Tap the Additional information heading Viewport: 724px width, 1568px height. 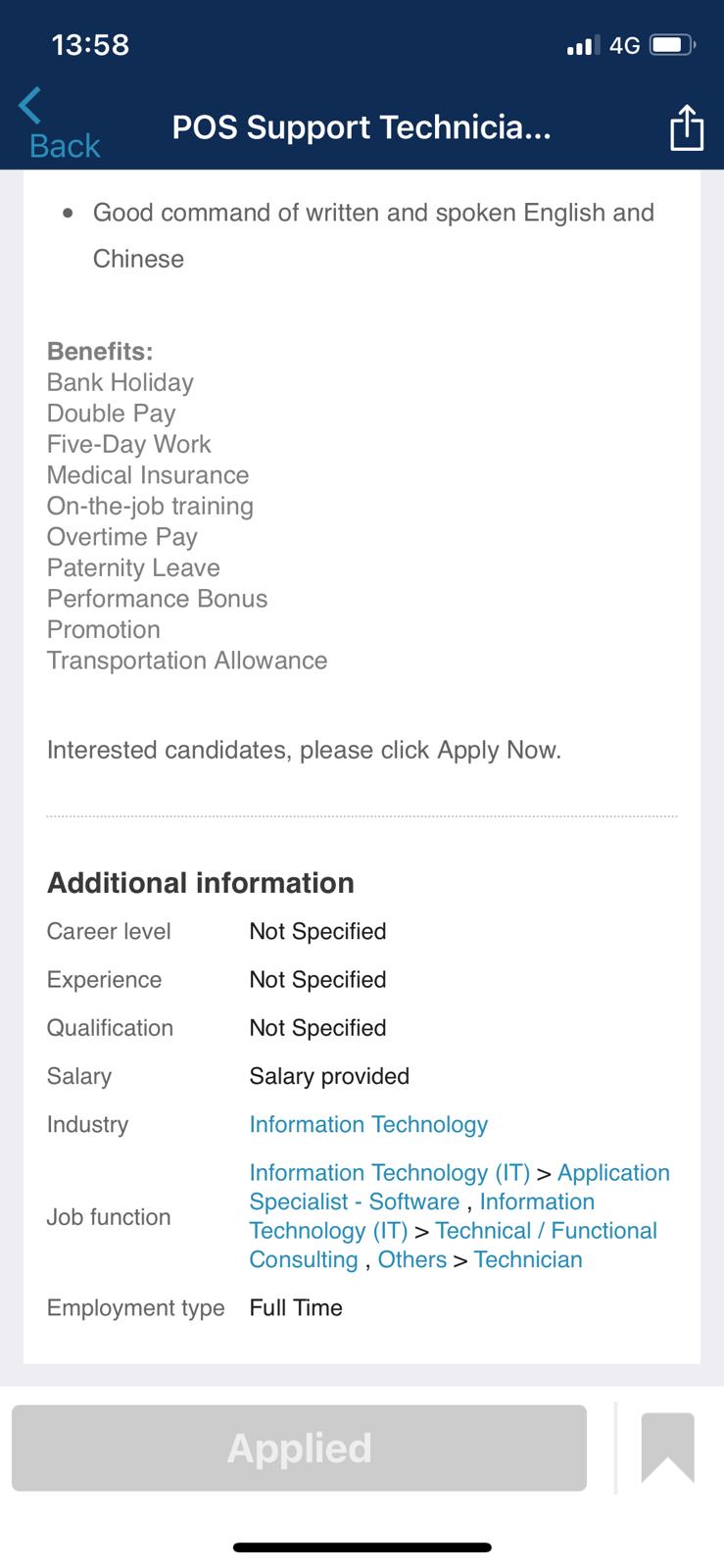click(201, 883)
